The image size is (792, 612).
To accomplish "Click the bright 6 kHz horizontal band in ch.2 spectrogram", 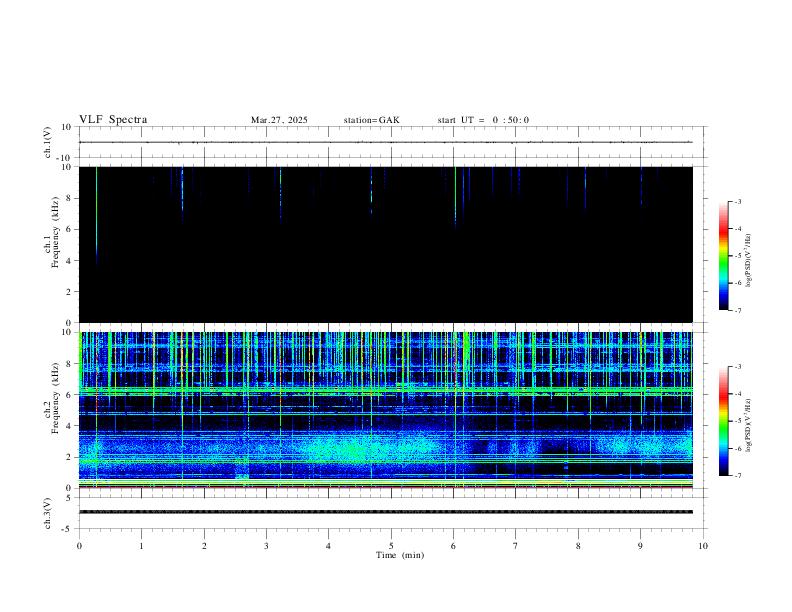I will pos(385,390).
